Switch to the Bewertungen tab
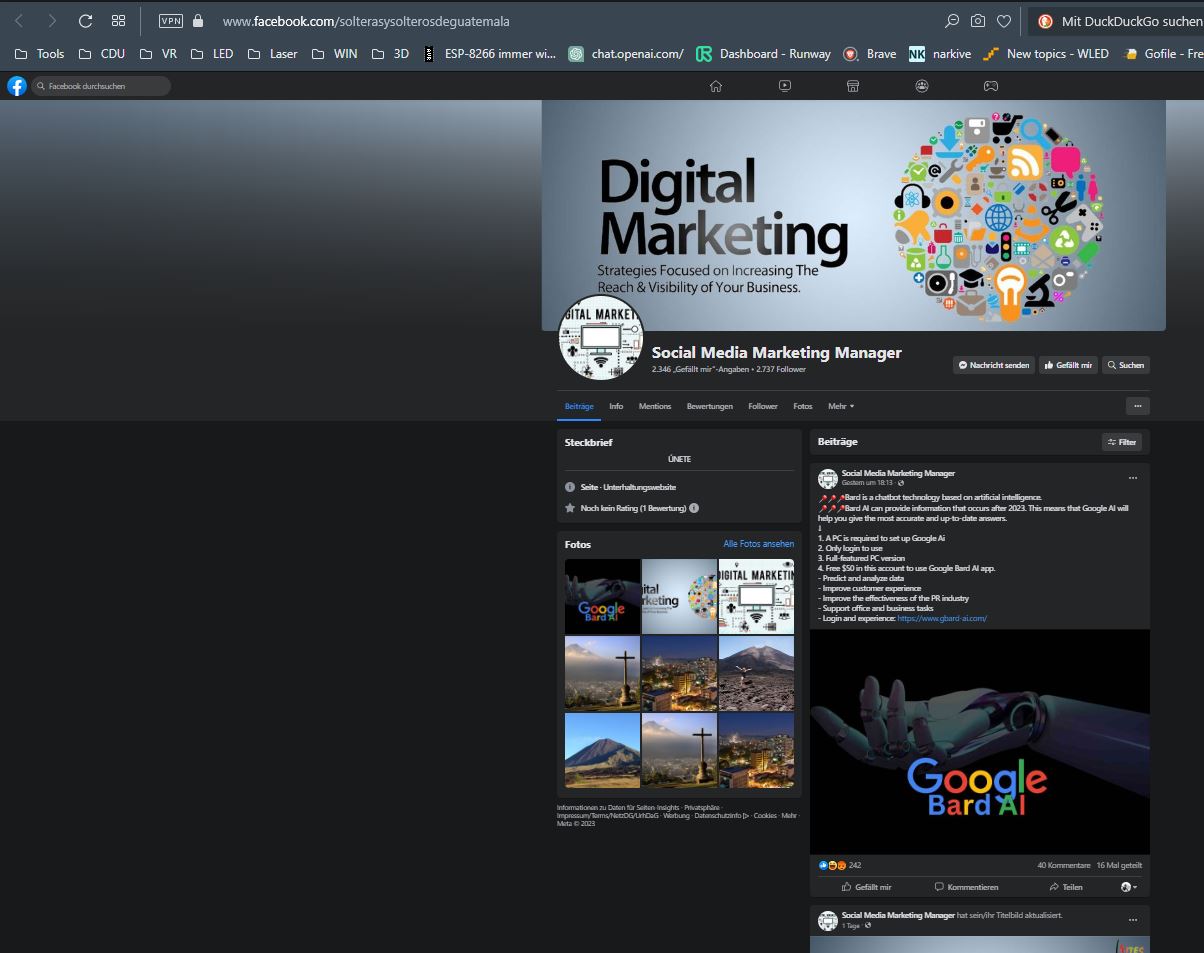This screenshot has width=1204, height=953. click(710, 406)
